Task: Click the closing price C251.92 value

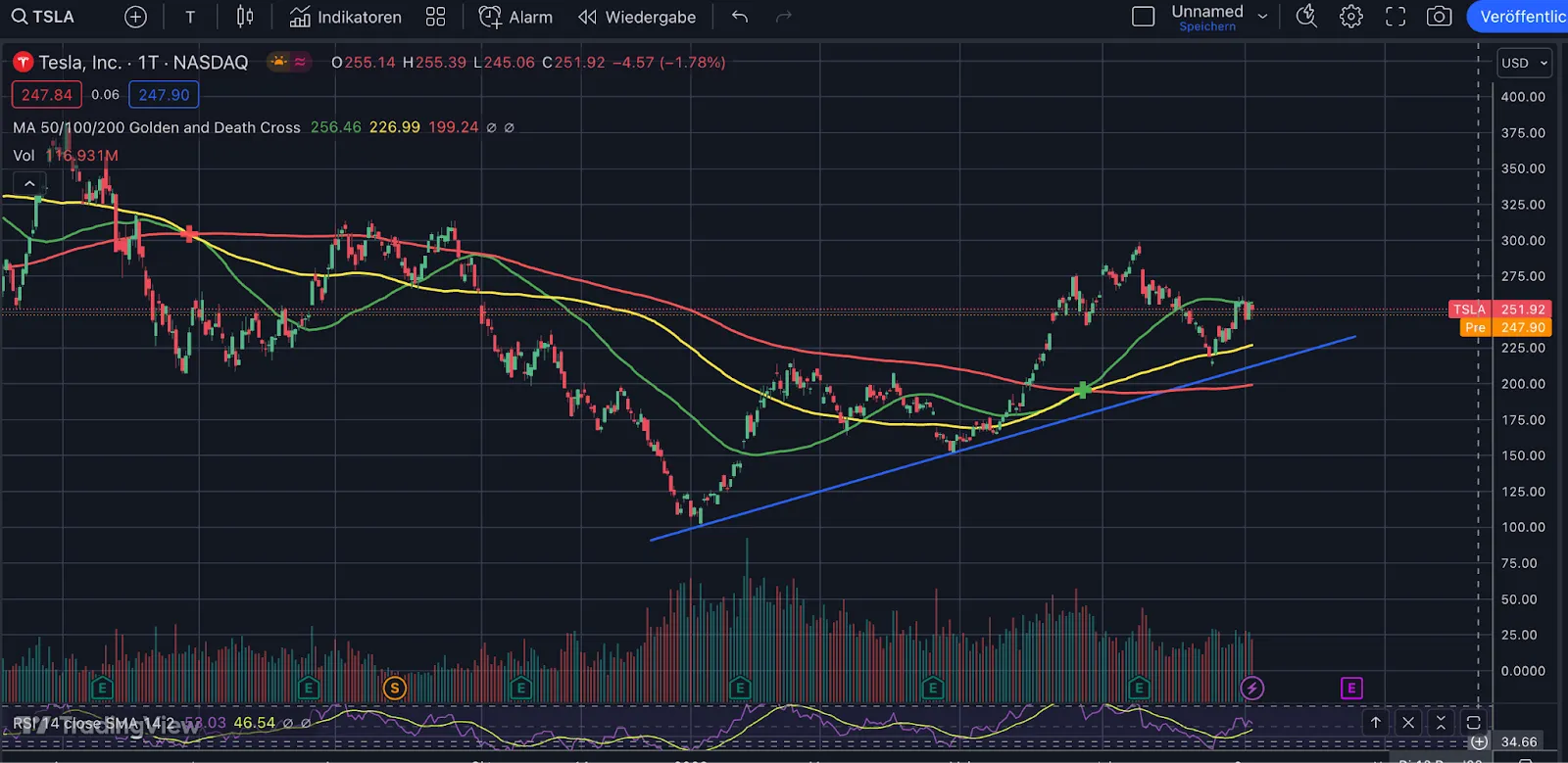Action: coord(574,62)
